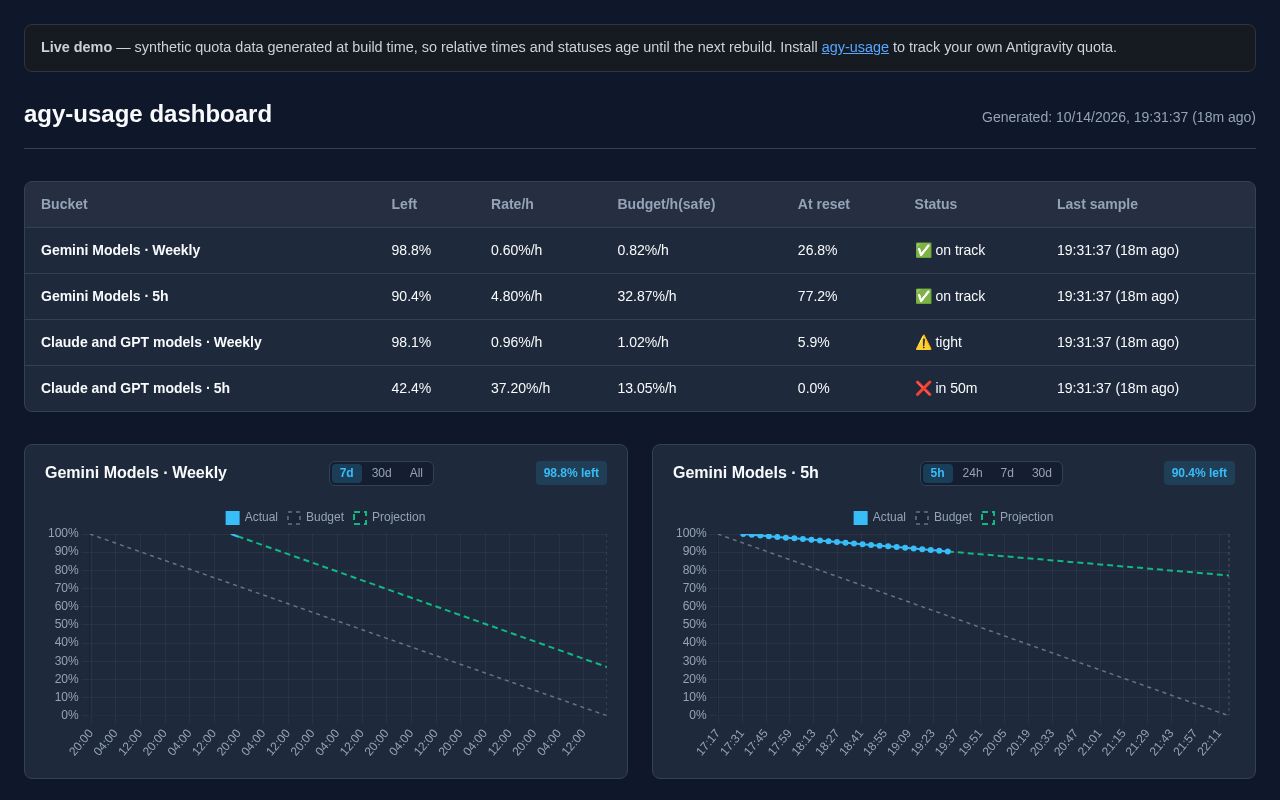
Task: Click the Generated timestamp text
Action: (x=1119, y=117)
